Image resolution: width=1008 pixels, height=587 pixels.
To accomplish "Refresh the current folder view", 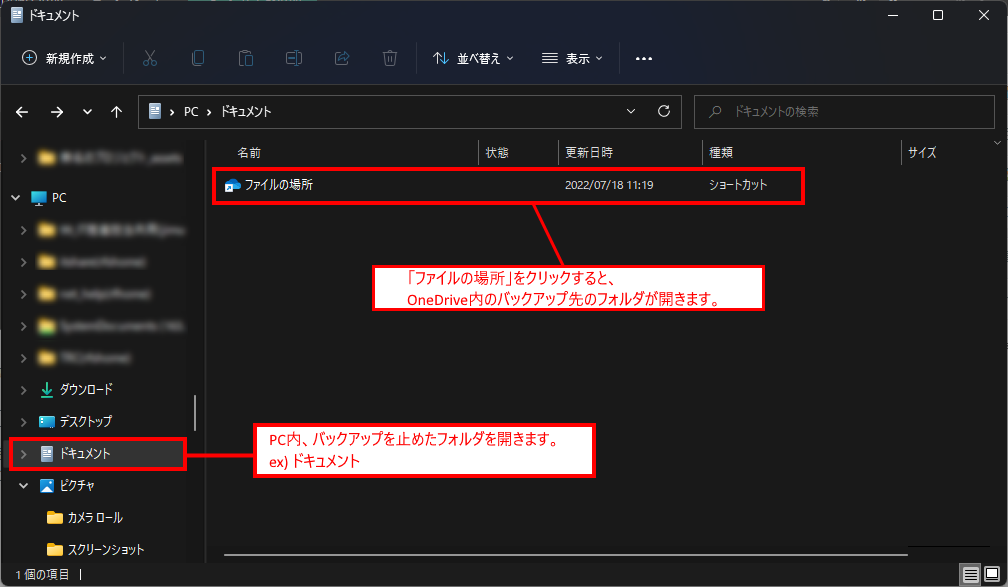I will pyautogui.click(x=663, y=112).
